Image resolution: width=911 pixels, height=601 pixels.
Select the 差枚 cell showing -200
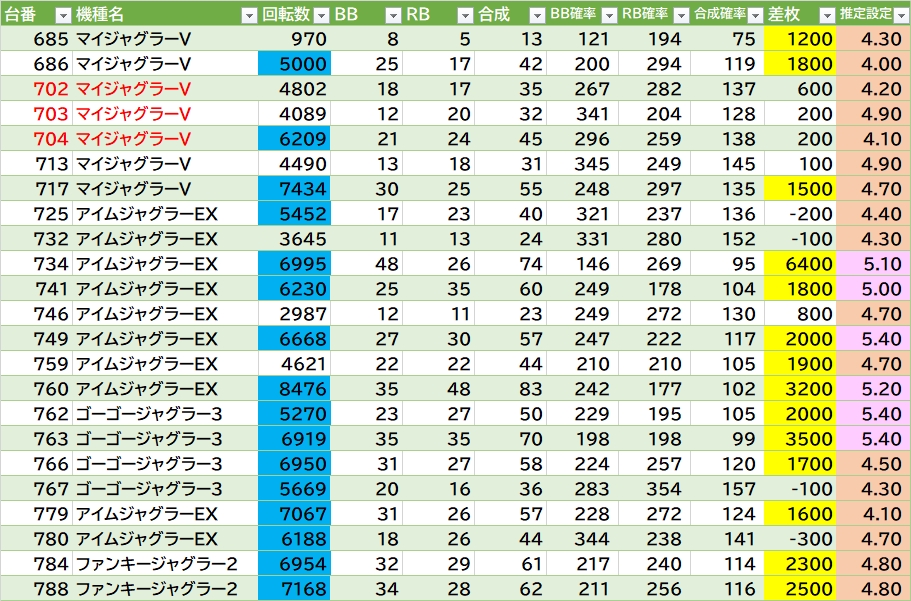point(800,214)
